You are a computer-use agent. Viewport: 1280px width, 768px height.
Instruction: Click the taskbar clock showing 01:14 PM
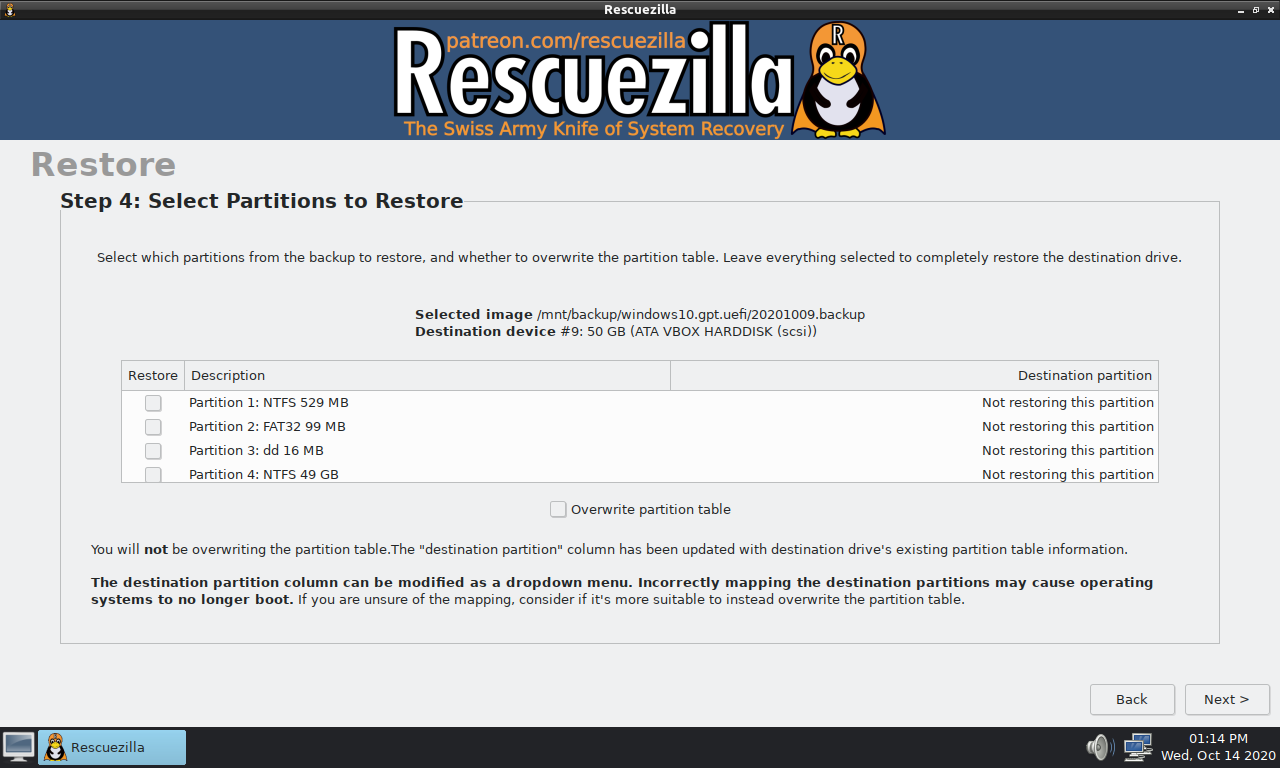pyautogui.click(x=1218, y=747)
